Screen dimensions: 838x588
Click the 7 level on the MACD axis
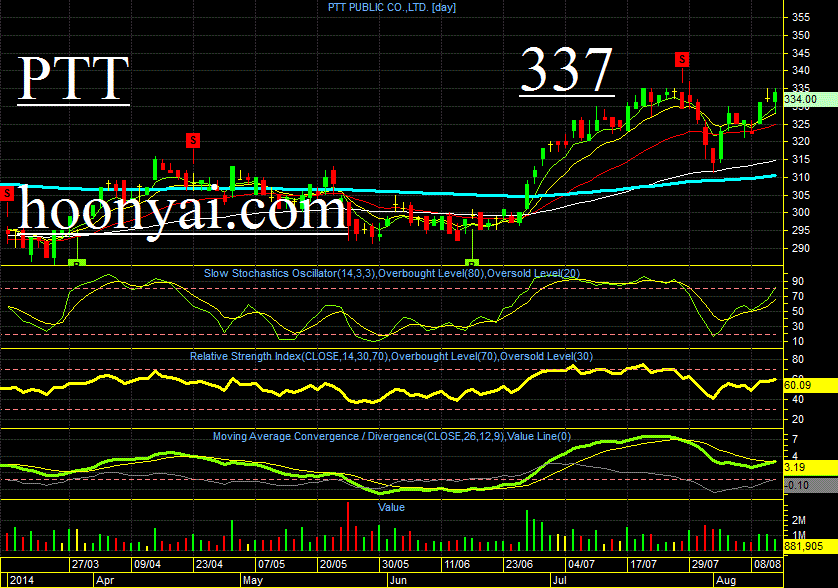click(795, 439)
